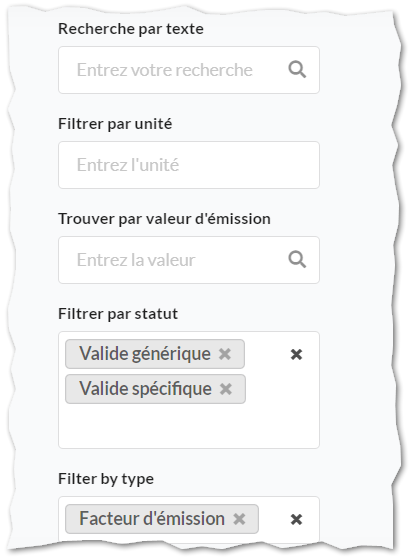Viewport: 411px width, 559px height.
Task: Remove the "Facteur d'émission" type tag
Action: pos(239,519)
